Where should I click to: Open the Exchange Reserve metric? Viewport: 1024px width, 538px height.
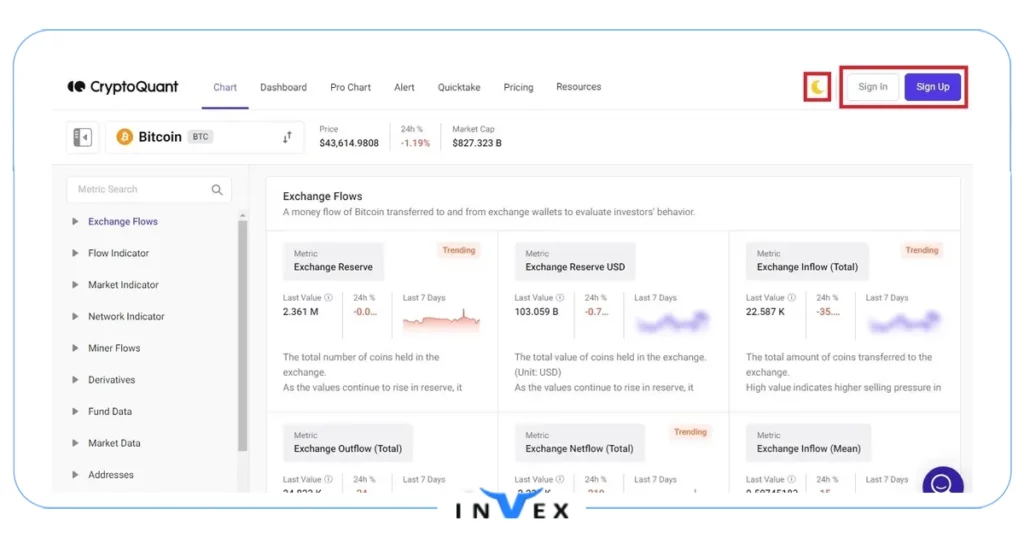point(333,261)
